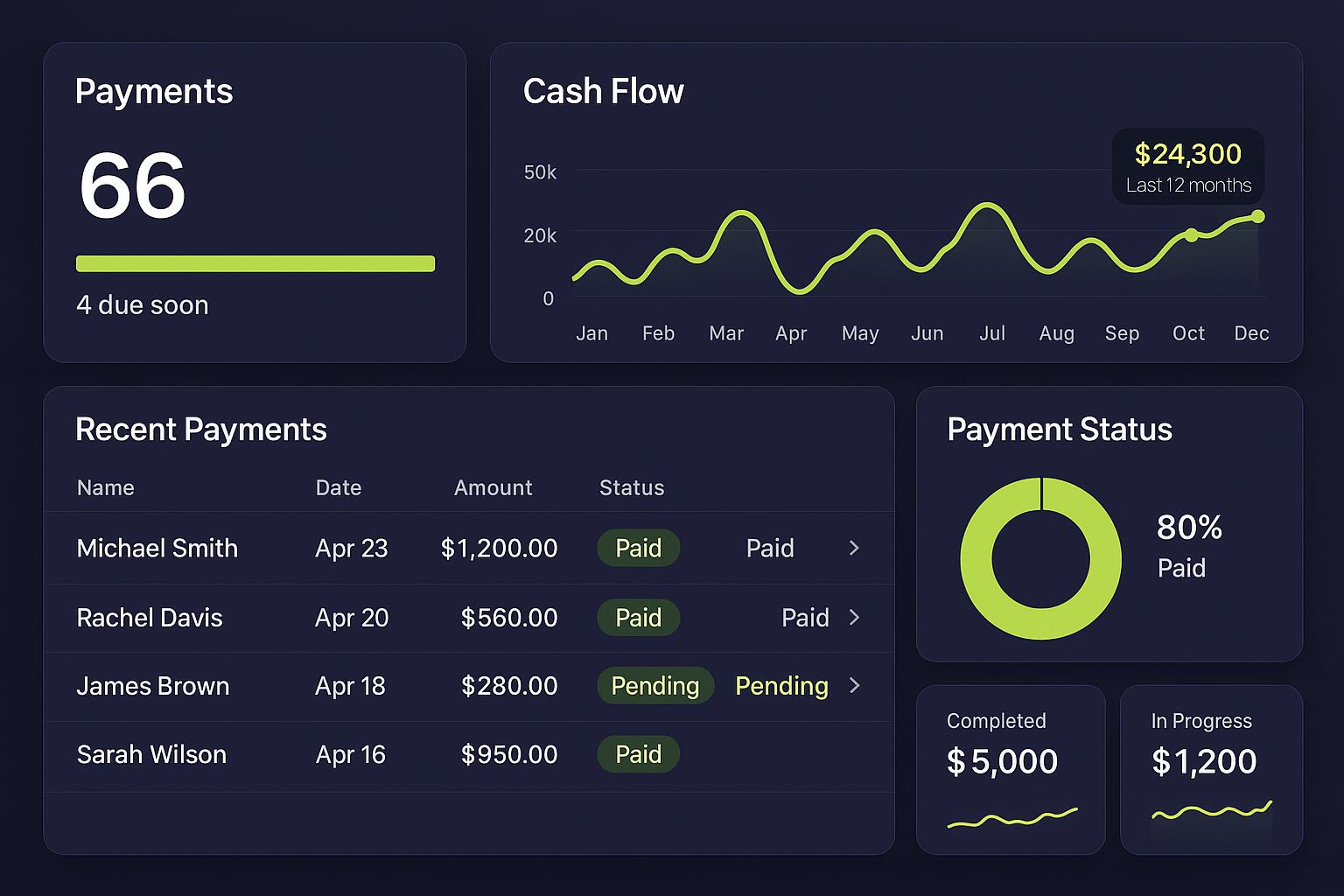
Task: Open the In Progress $1,200 sparkline card
Action: pyautogui.click(x=1211, y=769)
